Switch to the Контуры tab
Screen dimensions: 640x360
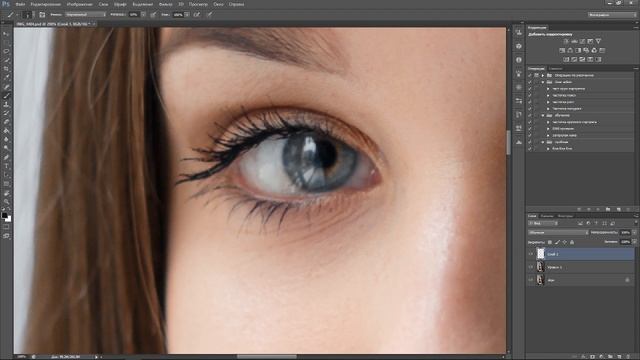(x=565, y=216)
